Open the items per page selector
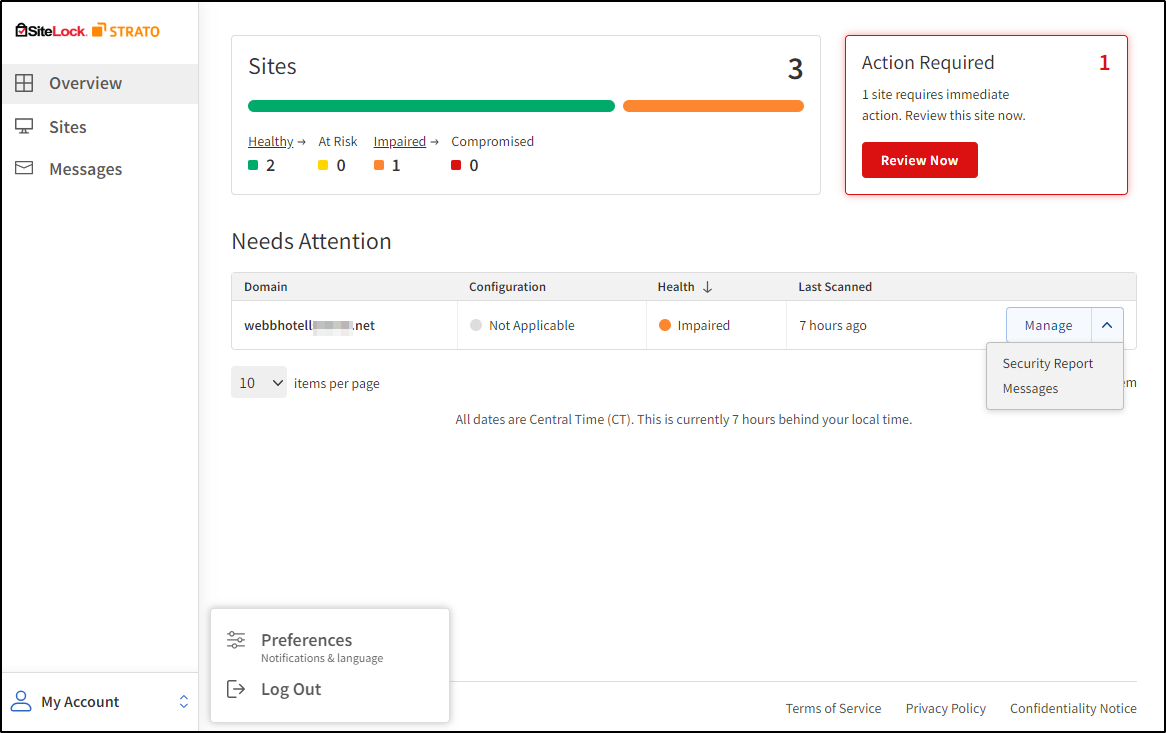Screen dimensions: 1166x733 (258, 382)
